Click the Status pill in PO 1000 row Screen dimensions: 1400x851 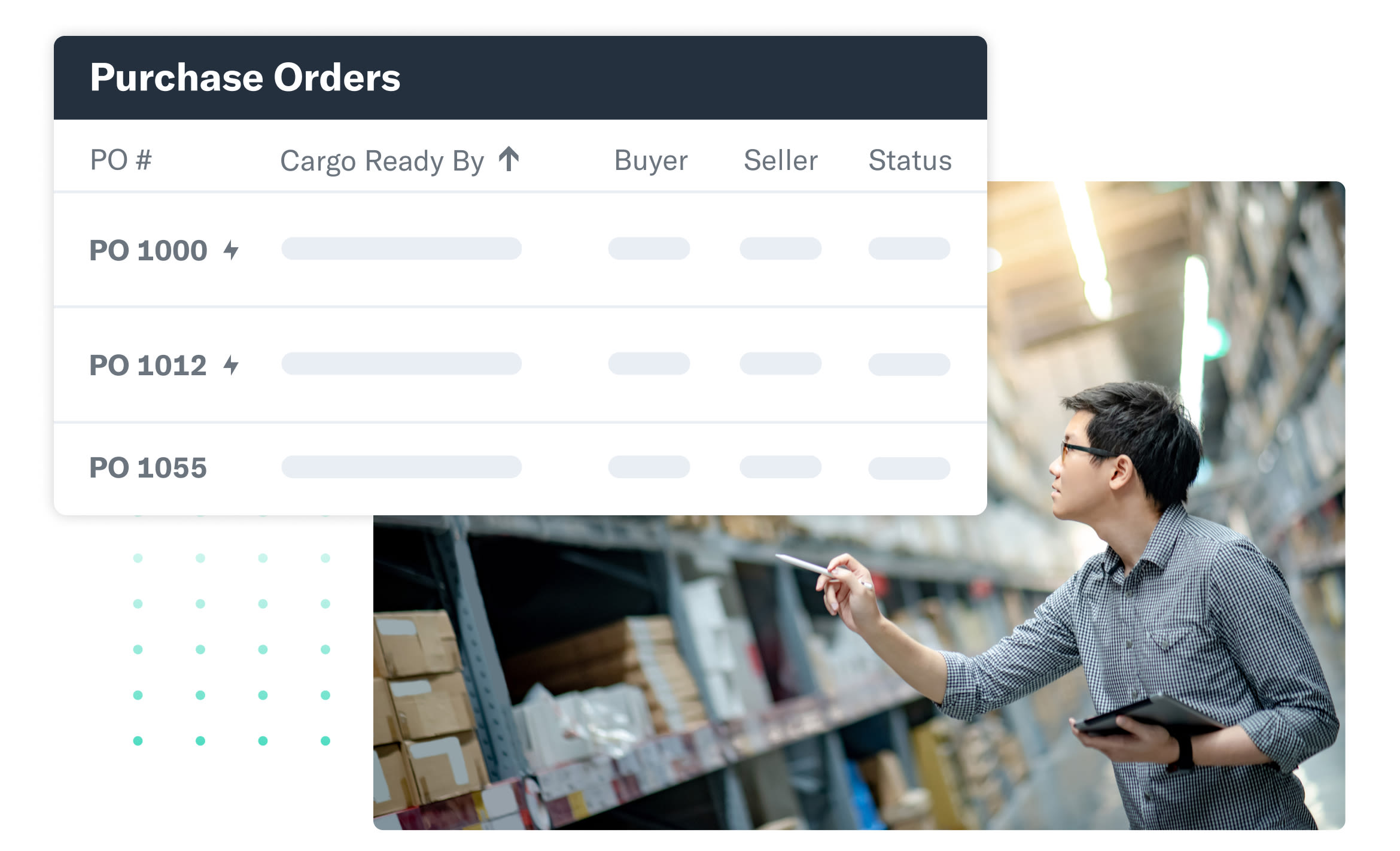pos(909,248)
